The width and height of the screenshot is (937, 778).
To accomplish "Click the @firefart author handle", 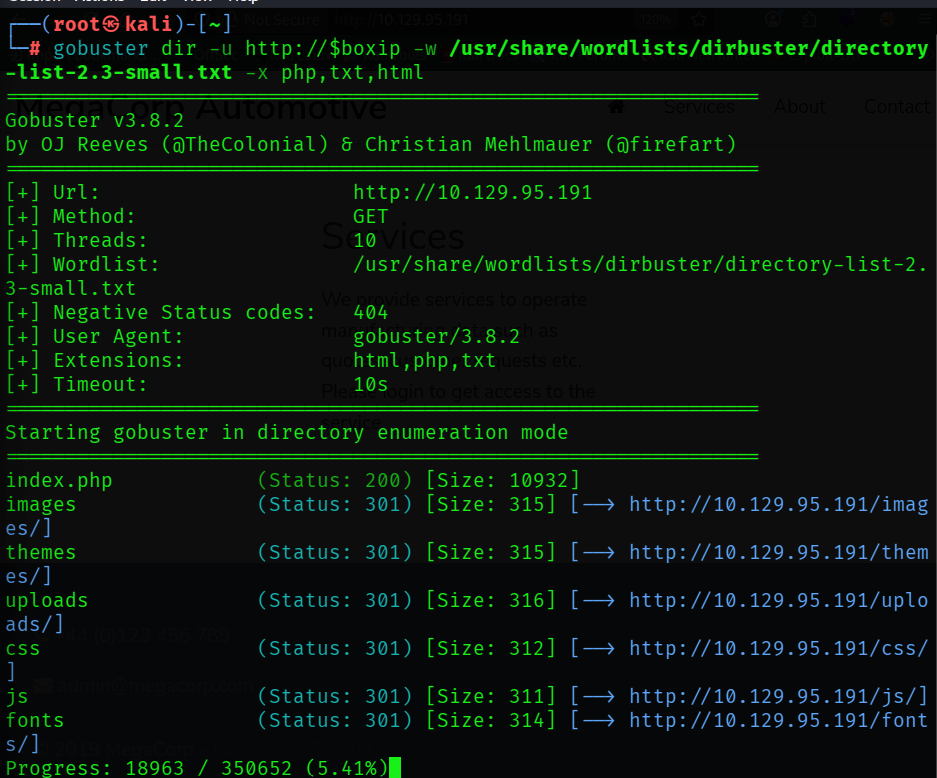I will 670,145.
